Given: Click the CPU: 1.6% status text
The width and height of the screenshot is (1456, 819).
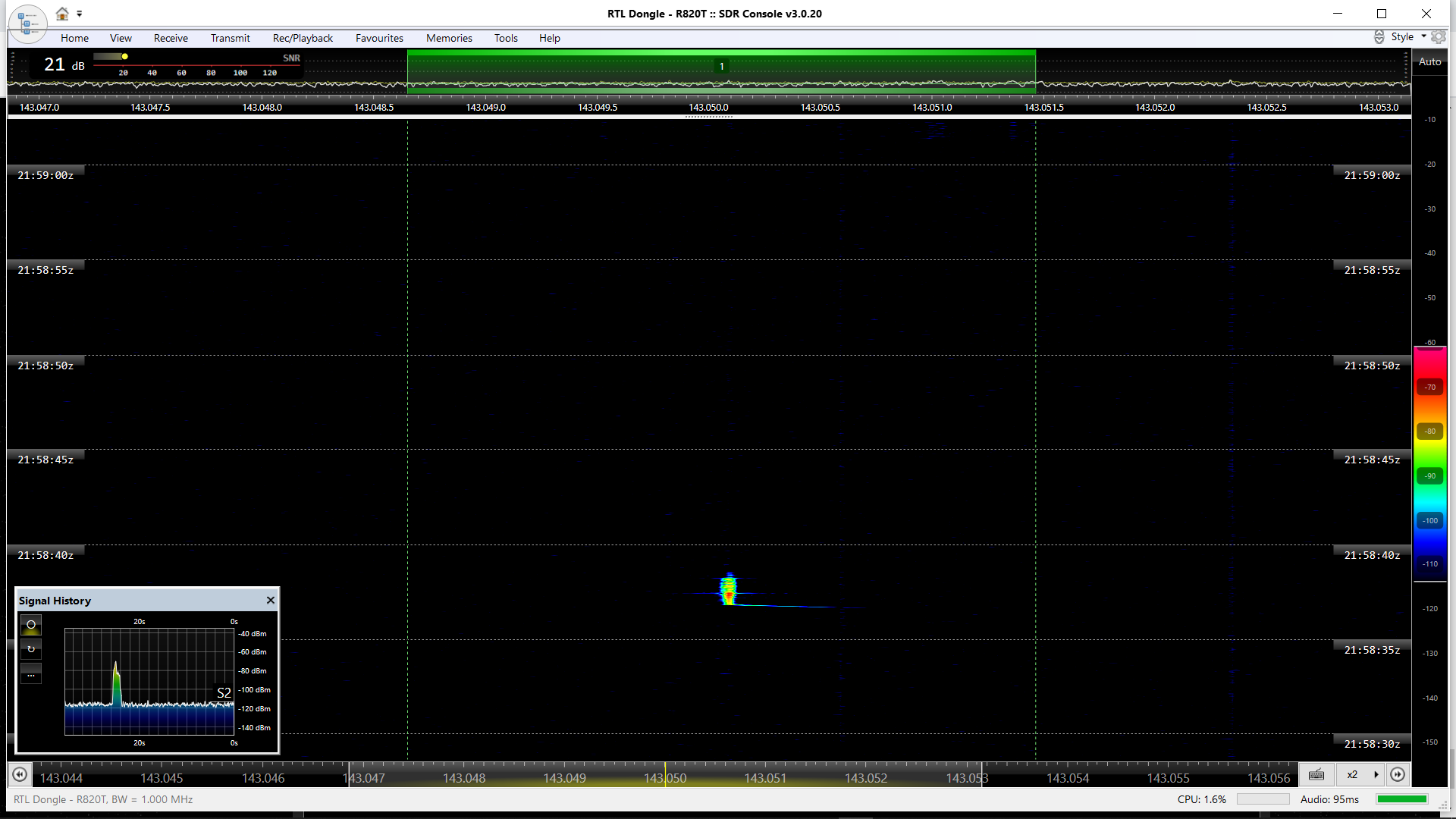Looking at the screenshot, I should click(x=1201, y=799).
